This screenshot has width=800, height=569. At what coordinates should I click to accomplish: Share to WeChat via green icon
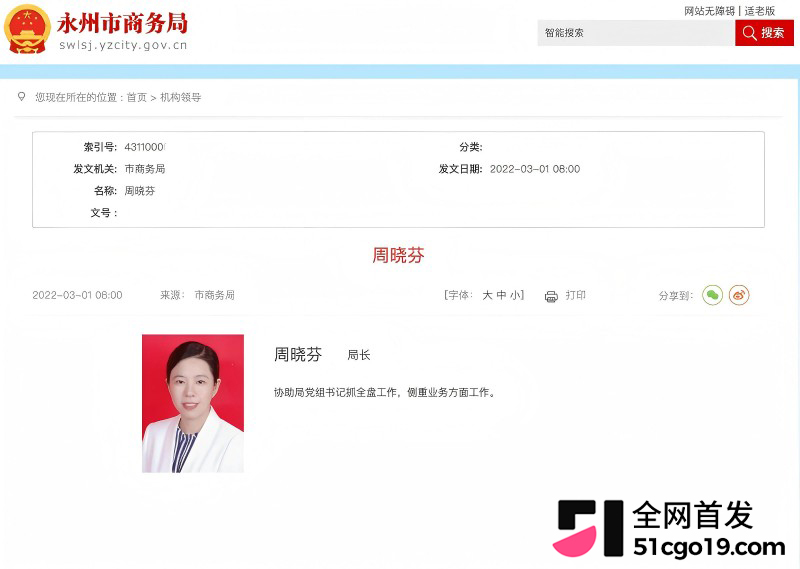point(712,295)
